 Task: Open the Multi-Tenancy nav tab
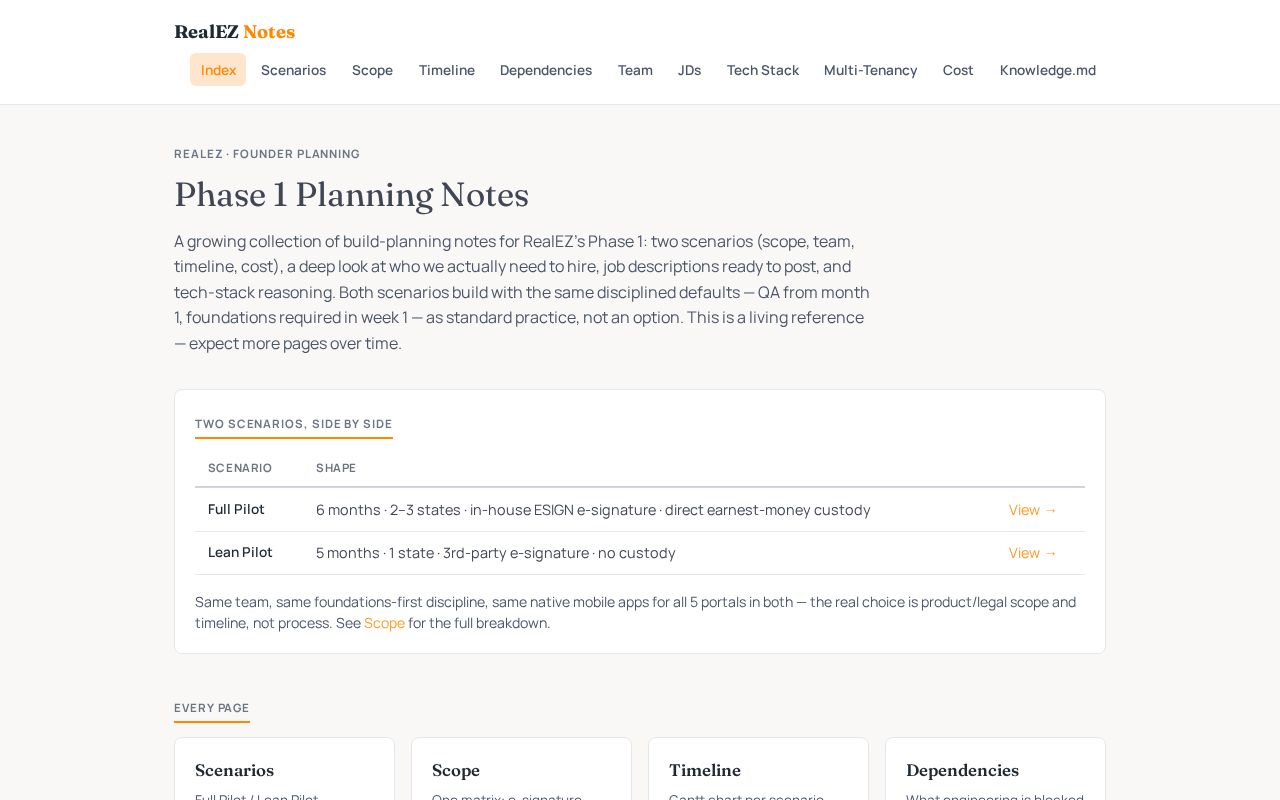pos(870,70)
